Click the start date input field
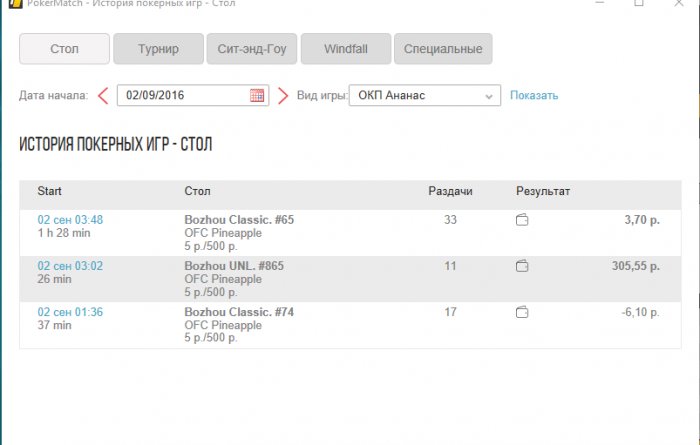This screenshot has height=445, width=700. pos(184,96)
